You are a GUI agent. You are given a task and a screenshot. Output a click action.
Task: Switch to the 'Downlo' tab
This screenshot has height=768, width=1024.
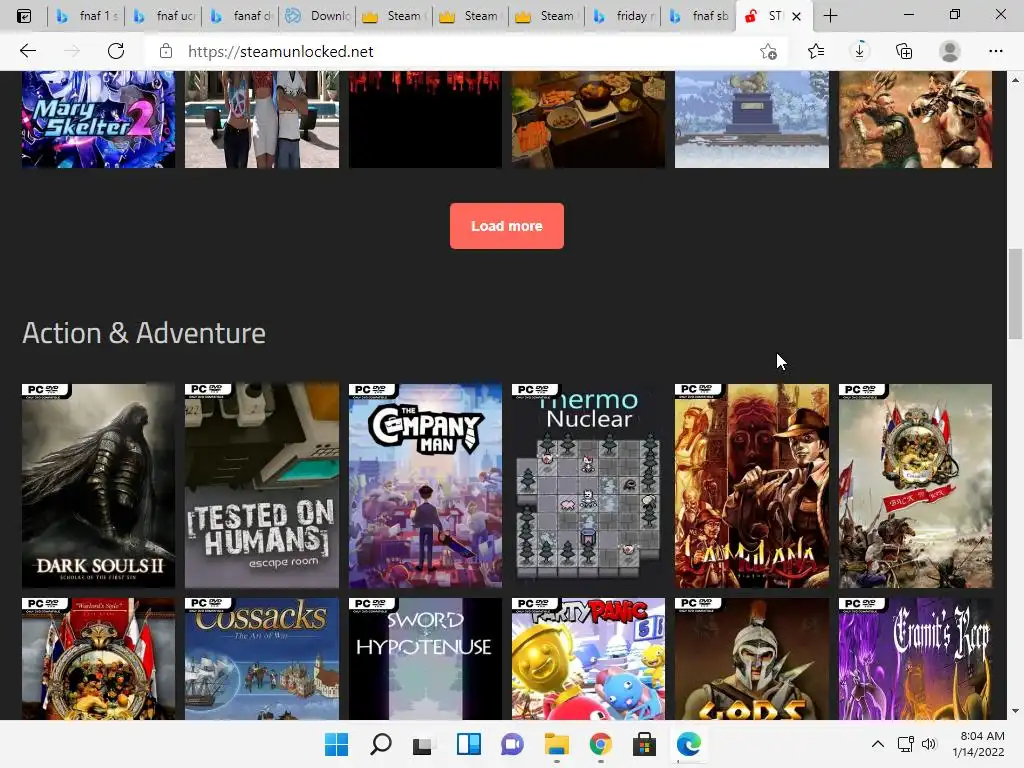click(x=317, y=16)
